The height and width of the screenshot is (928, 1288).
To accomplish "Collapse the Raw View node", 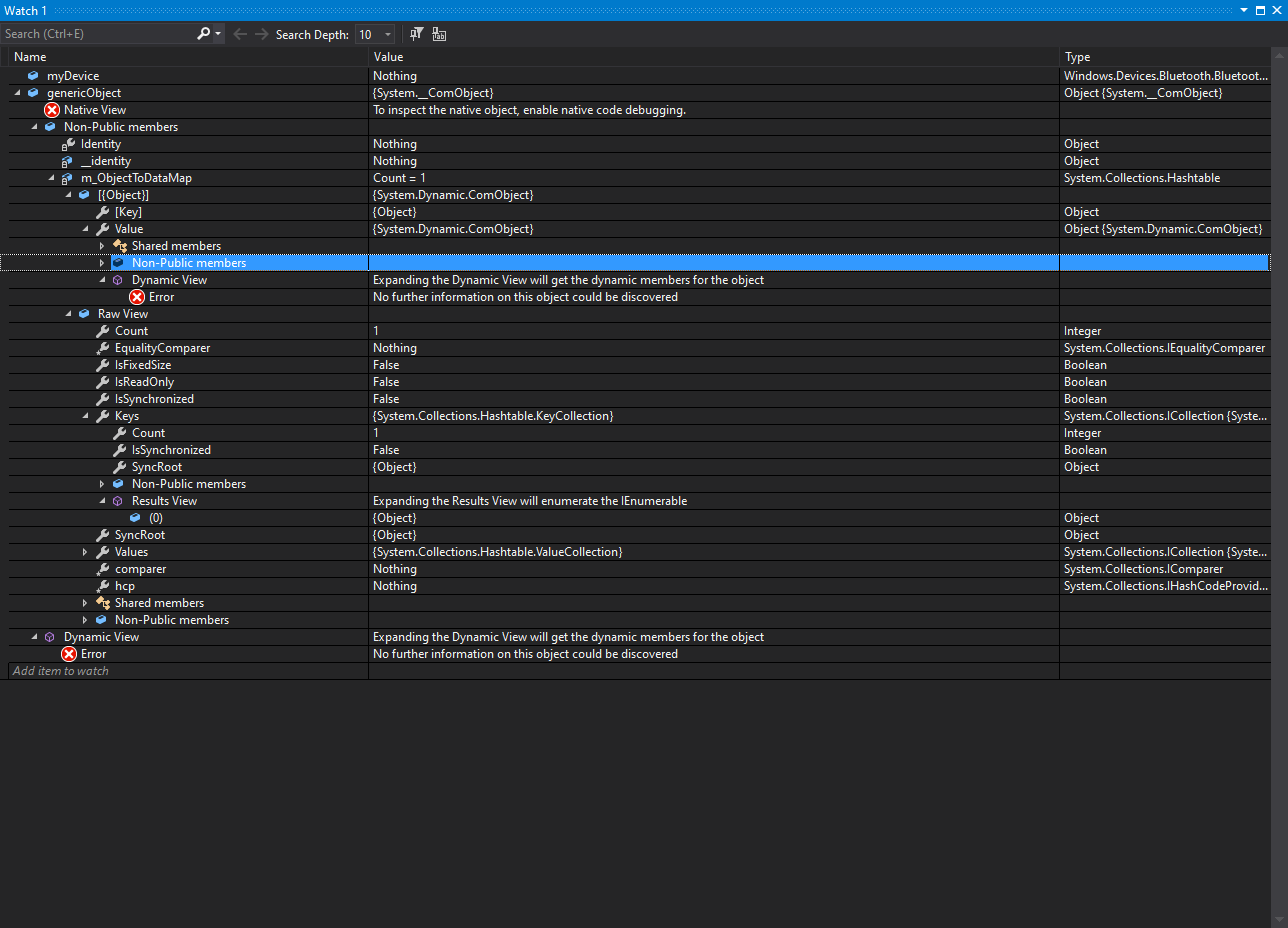I will coord(68,314).
